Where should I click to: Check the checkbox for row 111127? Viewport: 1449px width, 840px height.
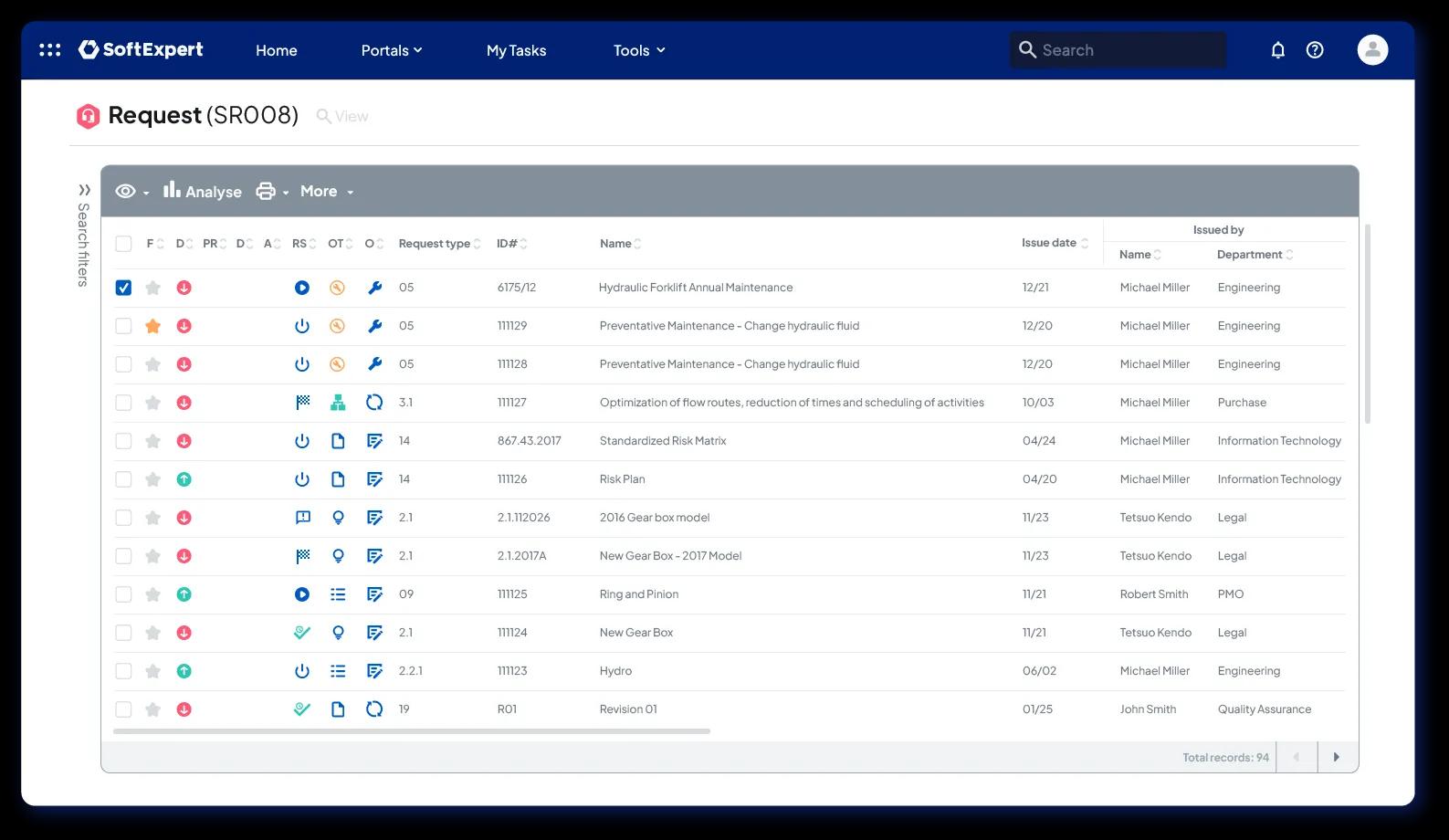pyautogui.click(x=123, y=403)
